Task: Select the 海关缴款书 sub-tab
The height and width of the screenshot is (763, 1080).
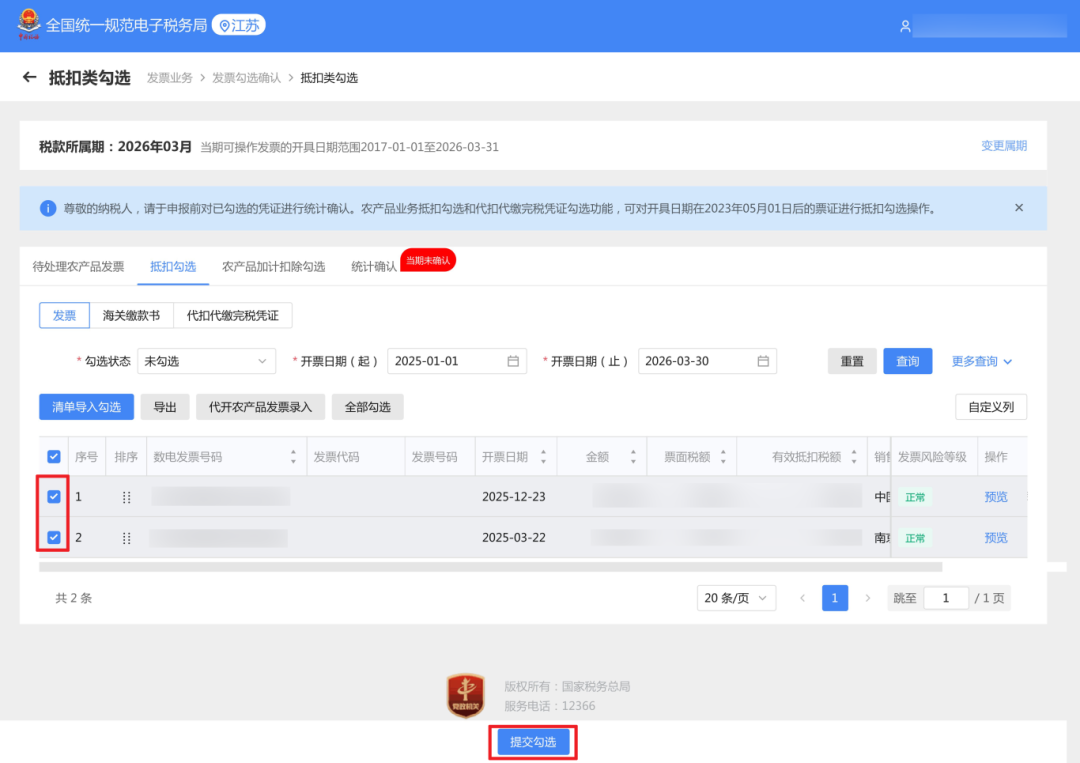Action: click(131, 315)
